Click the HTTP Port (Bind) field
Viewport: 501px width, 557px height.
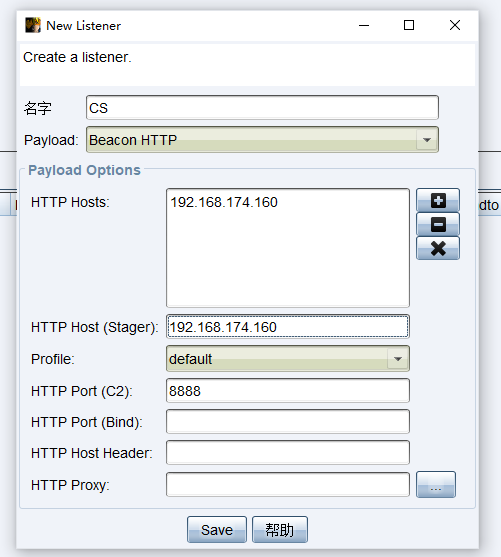tap(288, 422)
